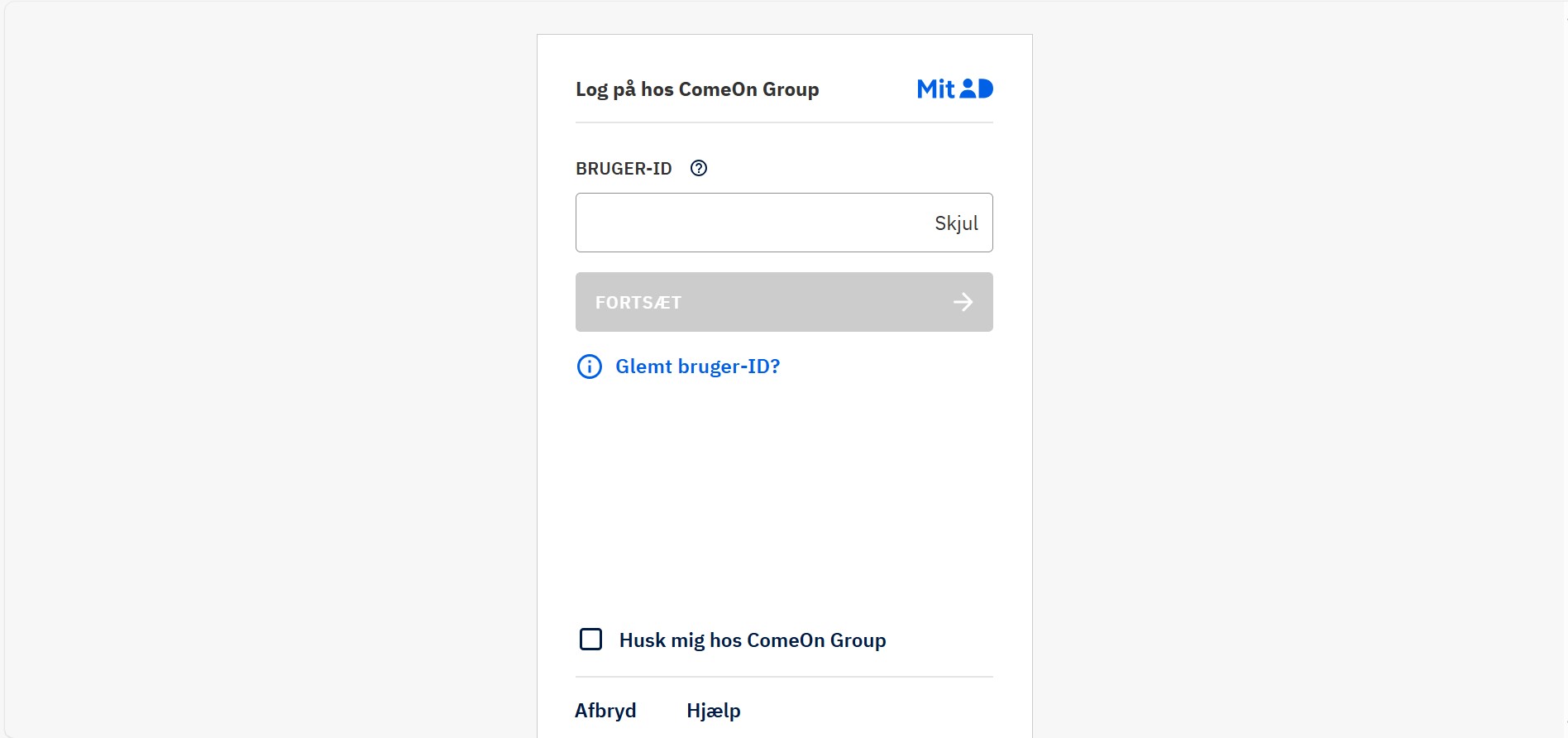Open the Hjælp link

point(714,711)
